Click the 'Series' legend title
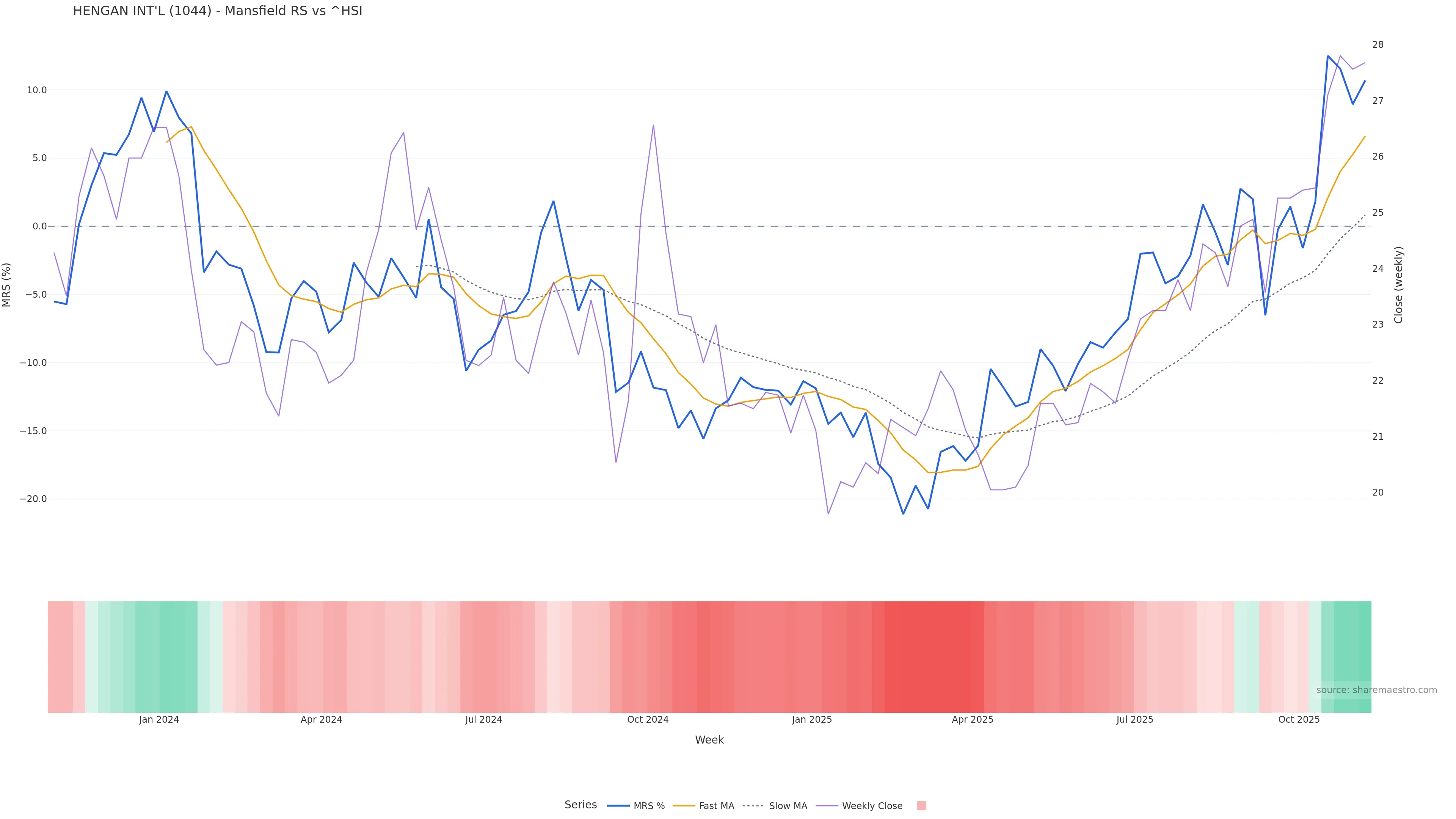1456x819 pixels. pos(581,805)
